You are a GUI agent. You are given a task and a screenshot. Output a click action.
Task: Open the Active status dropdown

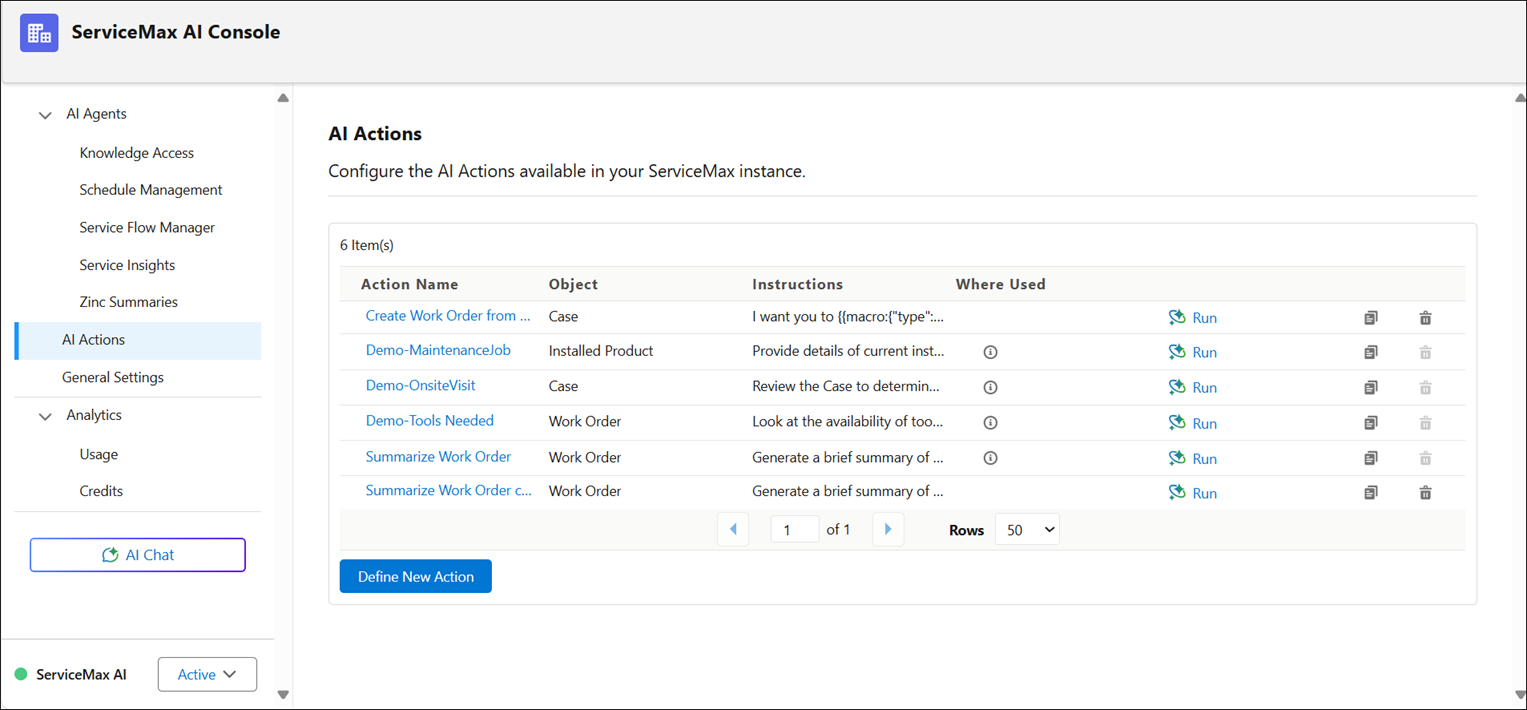pos(207,674)
